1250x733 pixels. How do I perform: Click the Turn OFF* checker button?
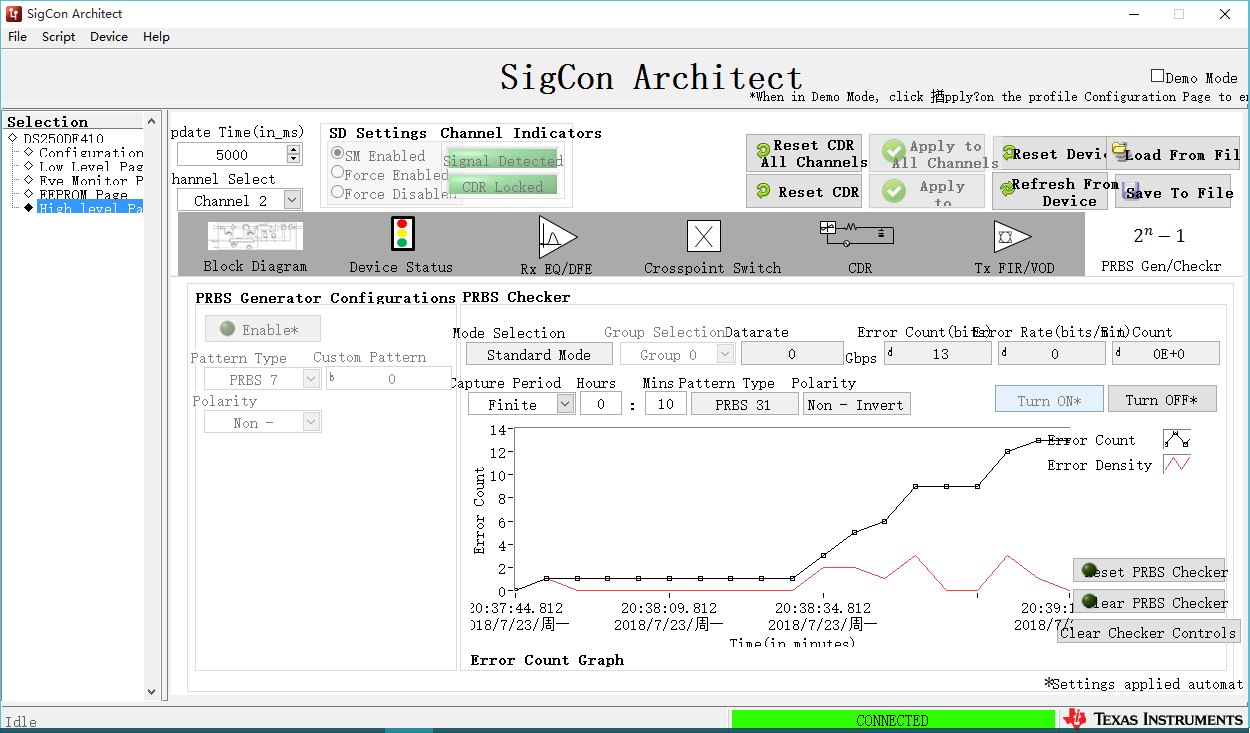pyautogui.click(x=1162, y=399)
